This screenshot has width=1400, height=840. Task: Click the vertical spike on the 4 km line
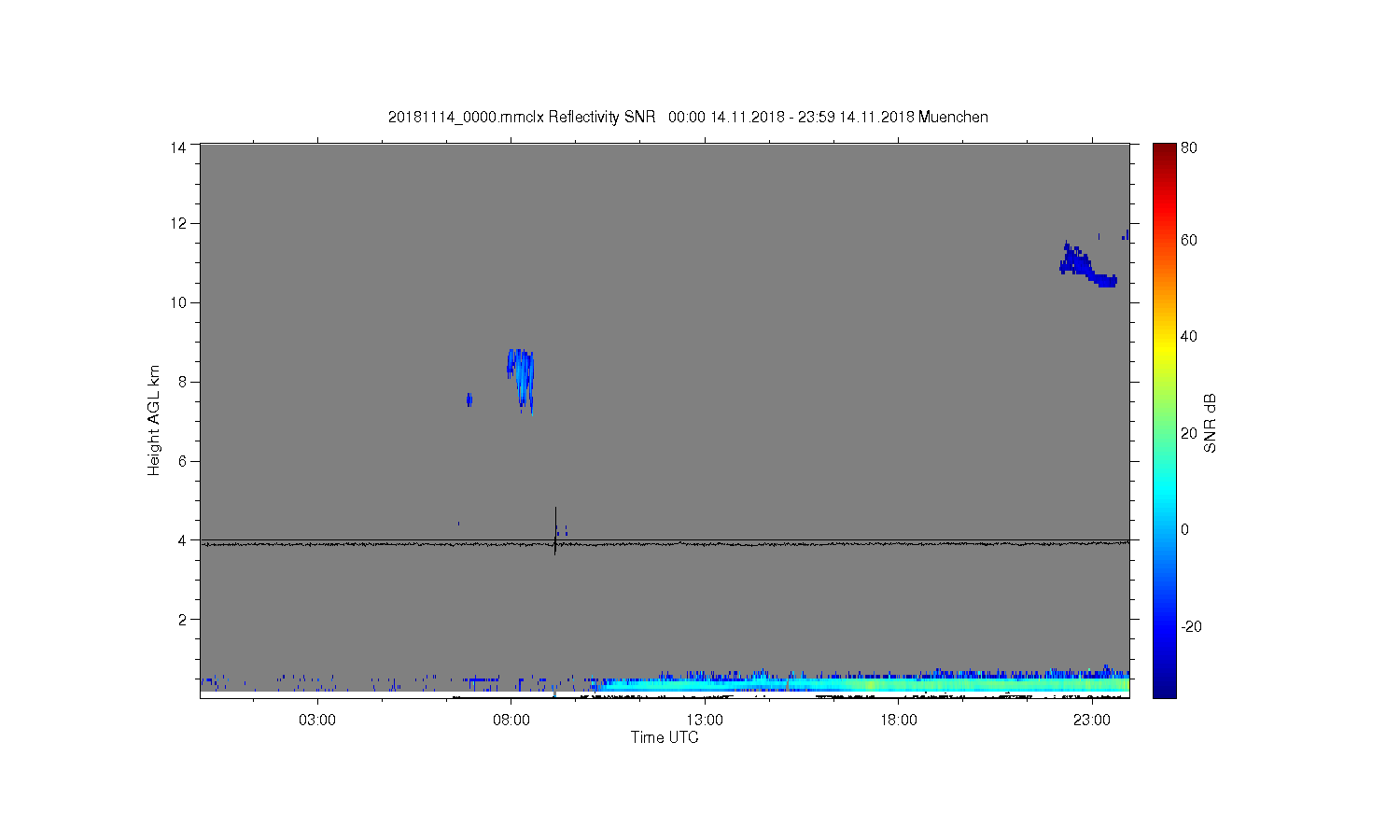pyautogui.click(x=555, y=531)
